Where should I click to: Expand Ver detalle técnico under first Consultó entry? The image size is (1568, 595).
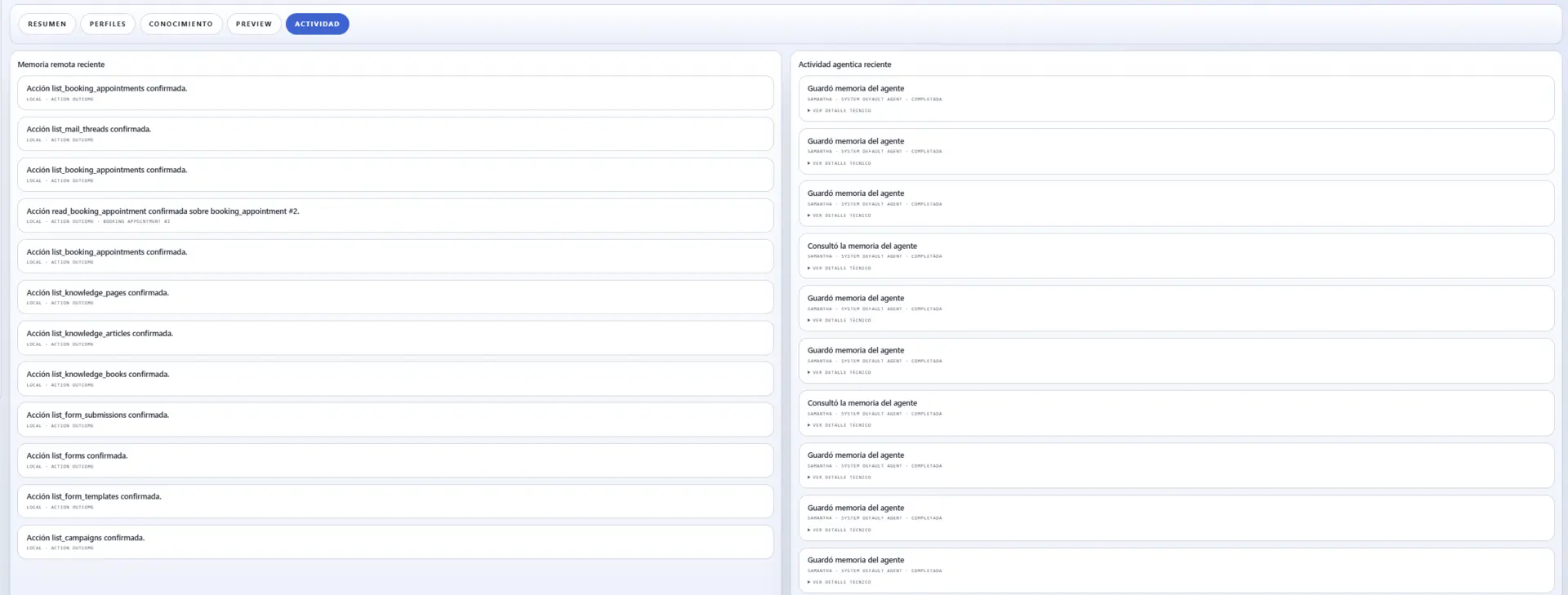tap(840, 269)
